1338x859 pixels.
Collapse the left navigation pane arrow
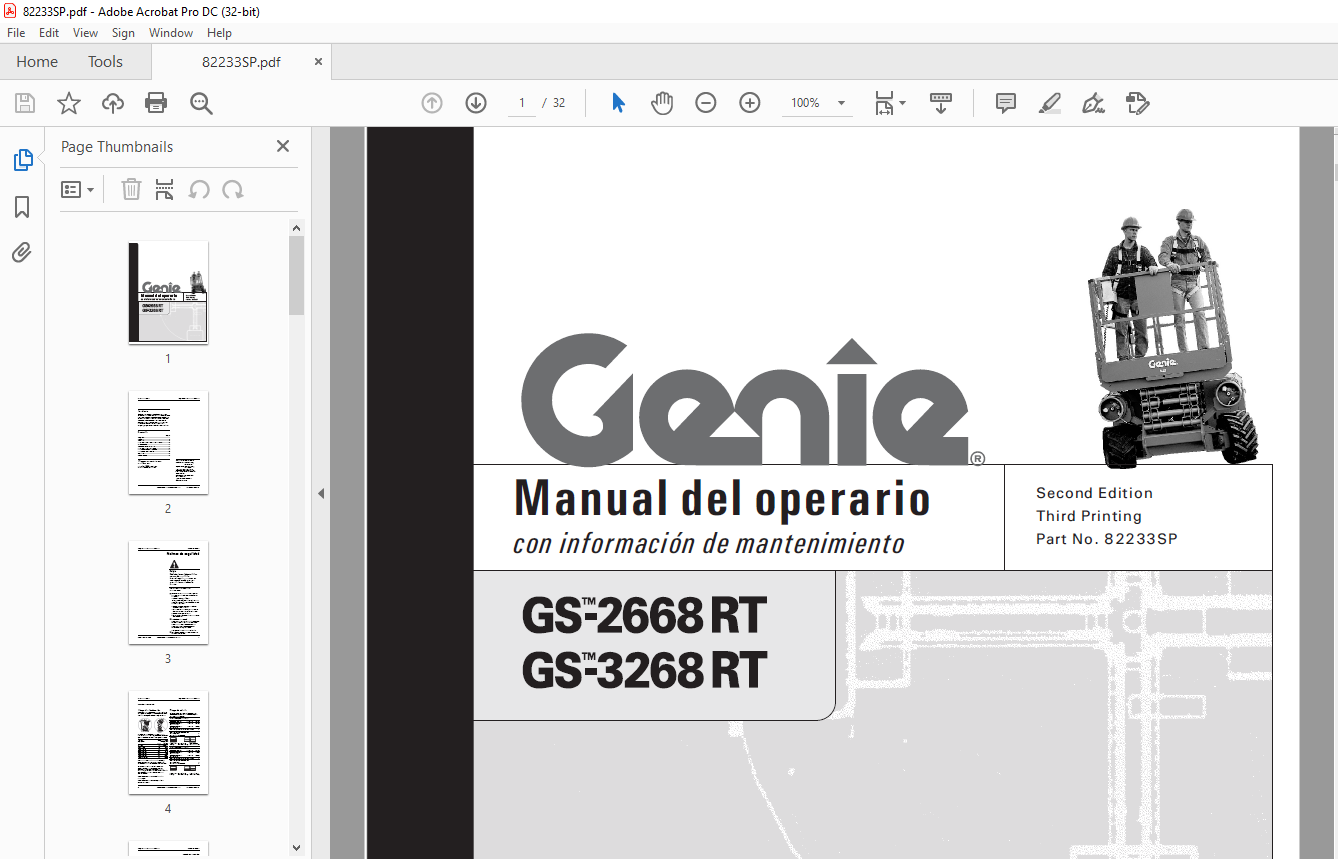pos(321,493)
